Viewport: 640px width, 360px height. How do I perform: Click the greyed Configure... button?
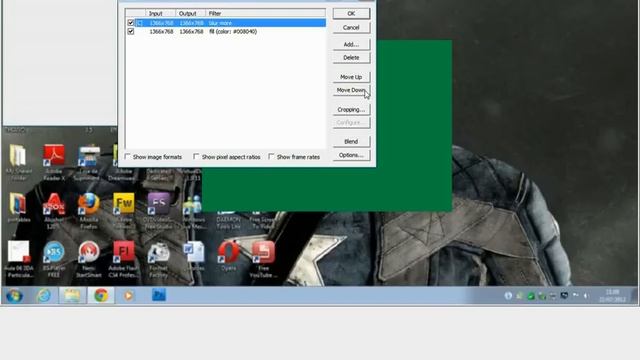(351, 122)
